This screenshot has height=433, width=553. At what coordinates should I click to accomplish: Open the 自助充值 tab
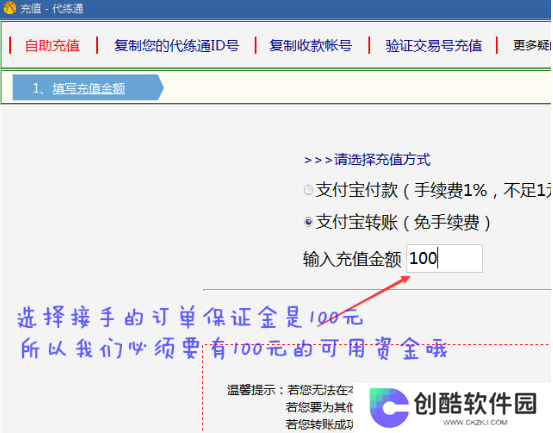pos(52,45)
